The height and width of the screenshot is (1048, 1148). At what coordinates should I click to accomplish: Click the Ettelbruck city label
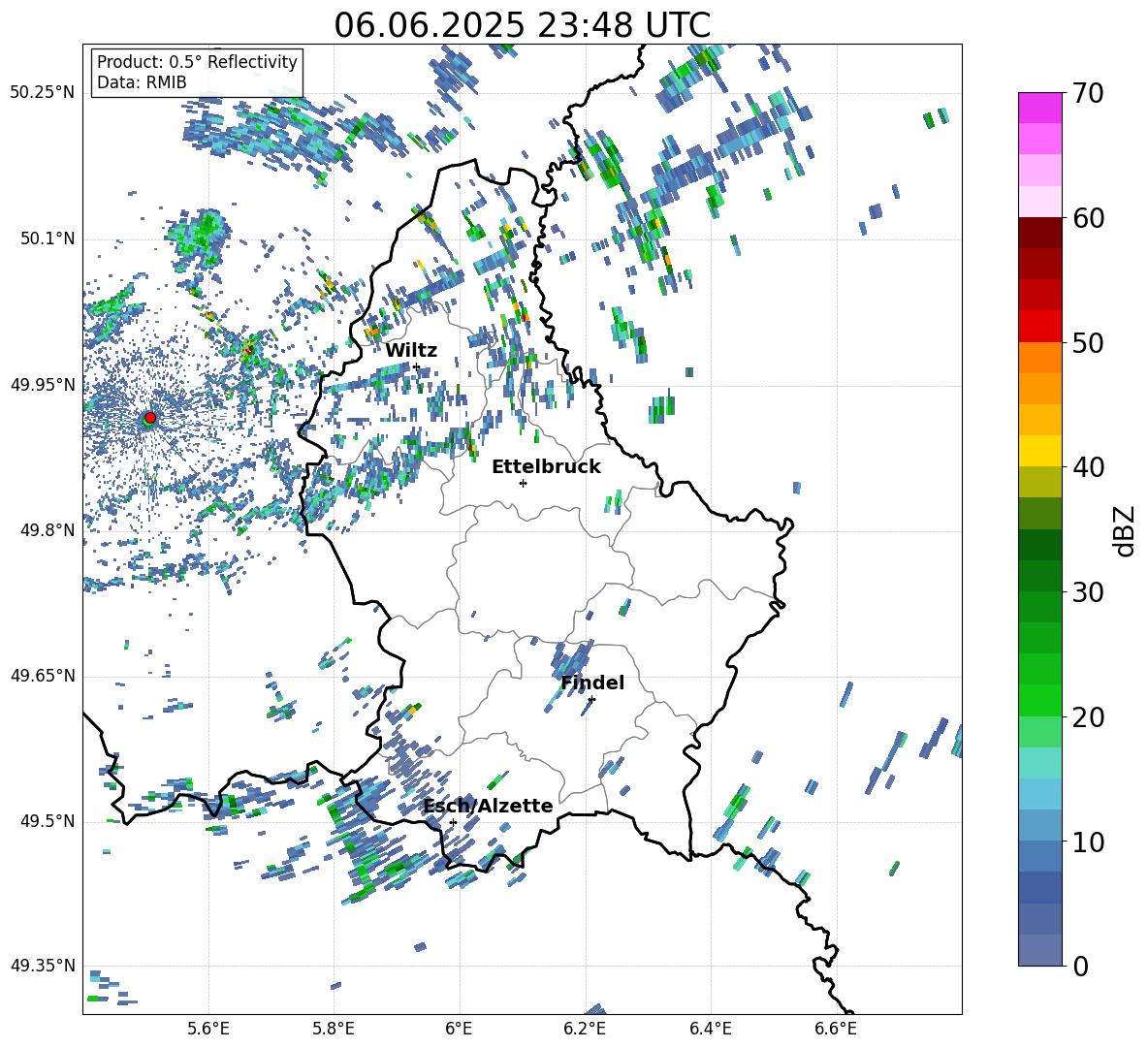pyautogui.click(x=546, y=467)
